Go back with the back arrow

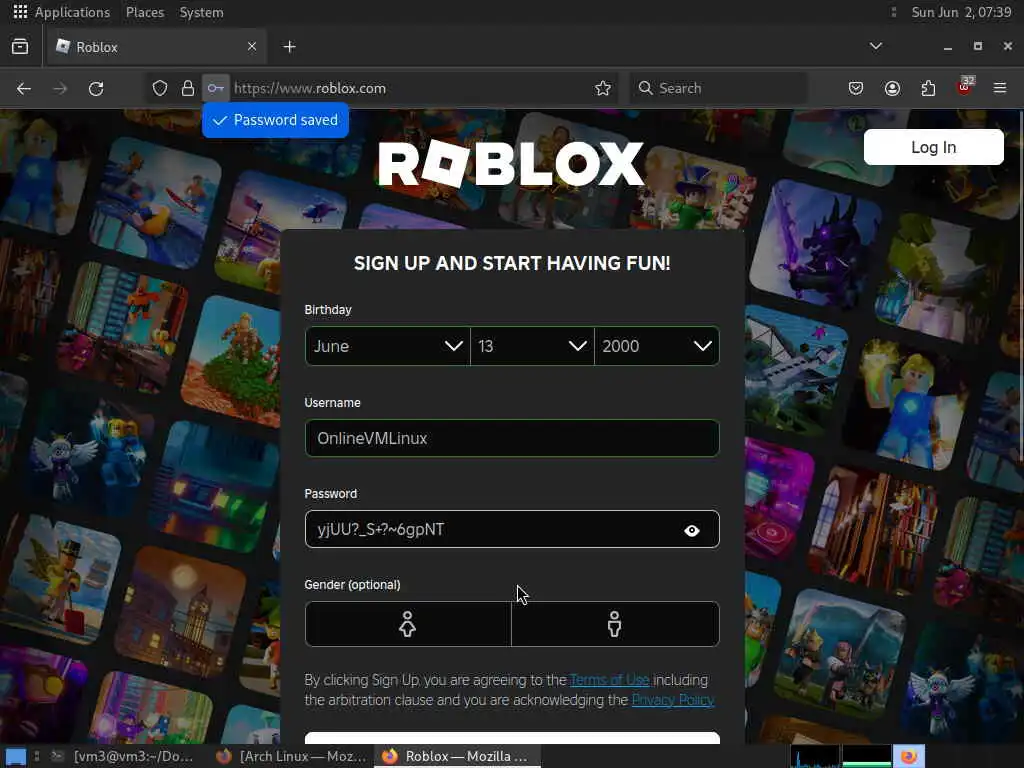pos(24,88)
